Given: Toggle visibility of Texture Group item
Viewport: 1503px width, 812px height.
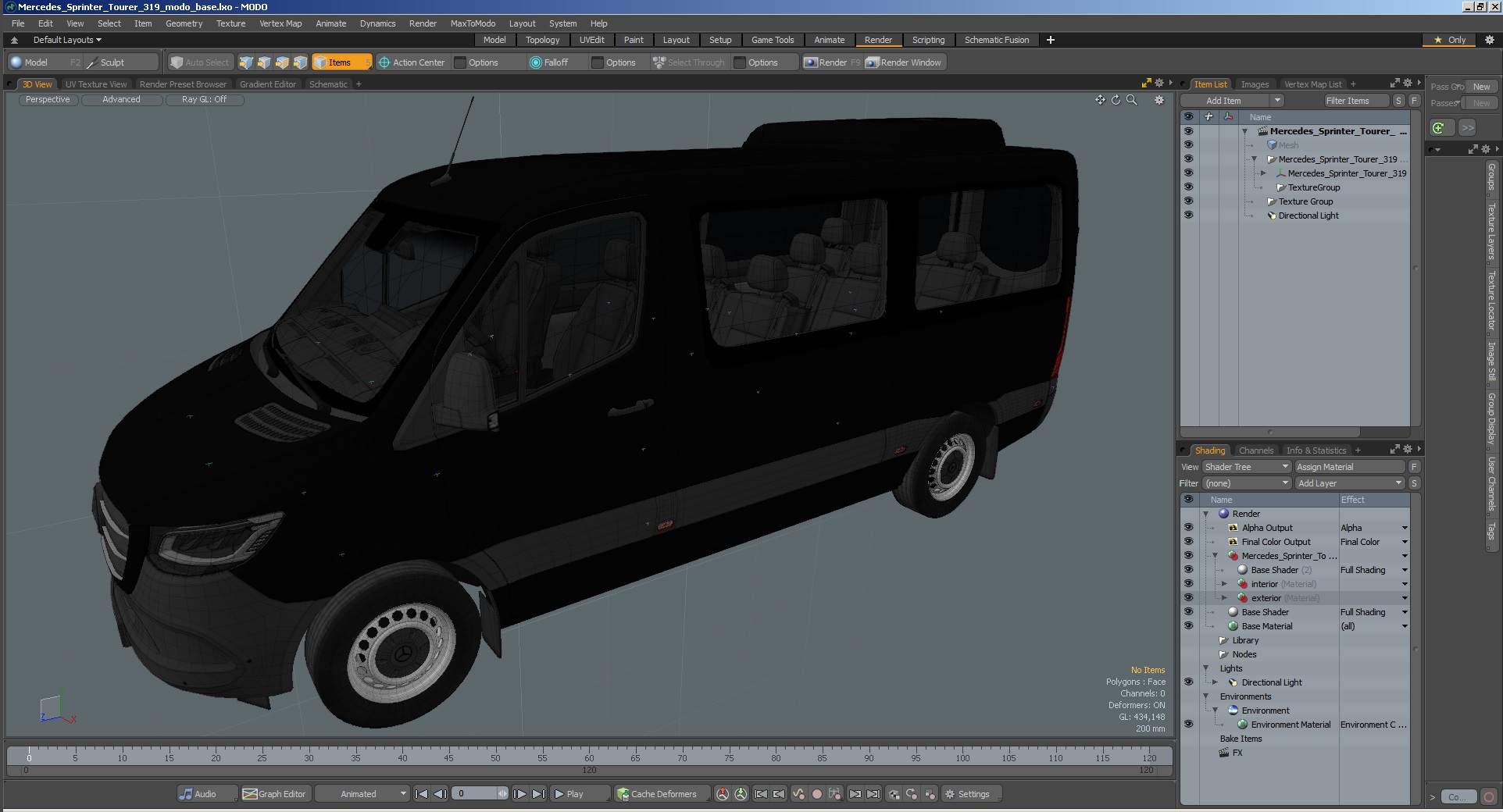Looking at the screenshot, I should pyautogui.click(x=1188, y=201).
